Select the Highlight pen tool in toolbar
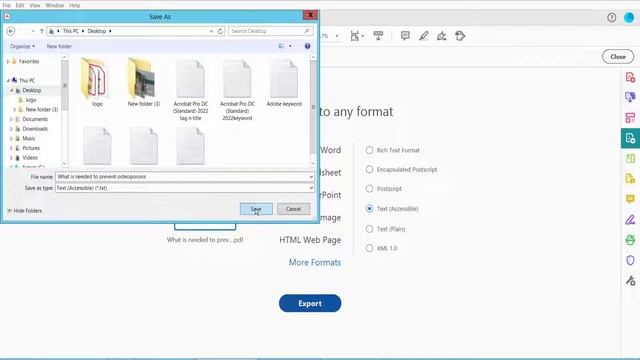Screen dimensions: 640x360 coord(423,36)
